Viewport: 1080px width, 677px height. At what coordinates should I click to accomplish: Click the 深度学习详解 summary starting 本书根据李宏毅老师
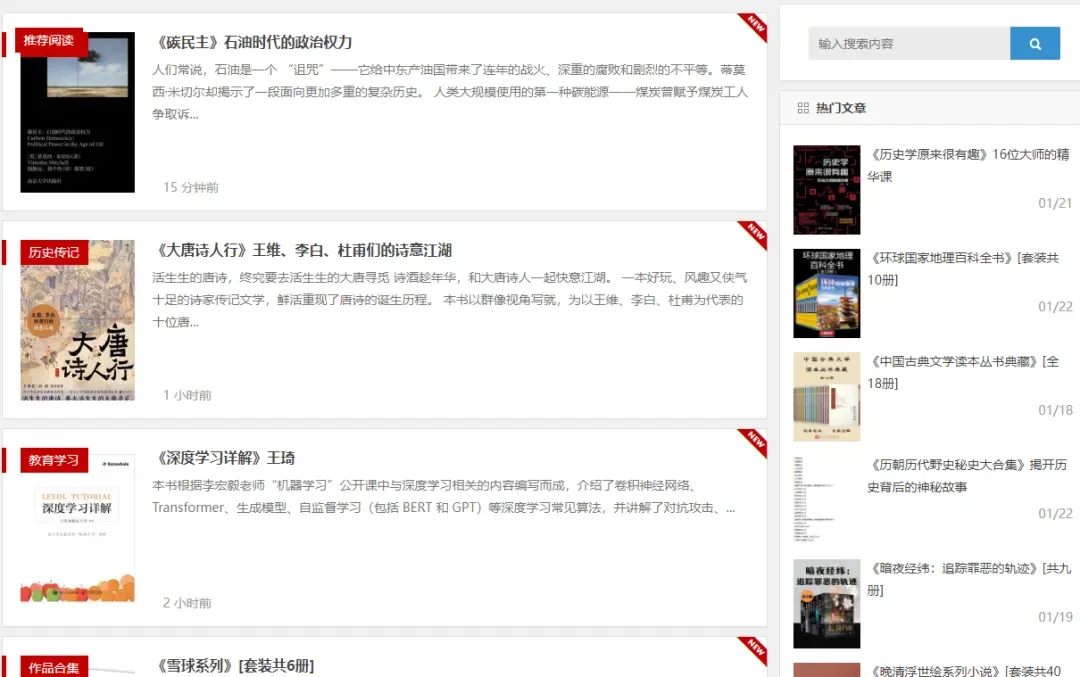(444, 497)
